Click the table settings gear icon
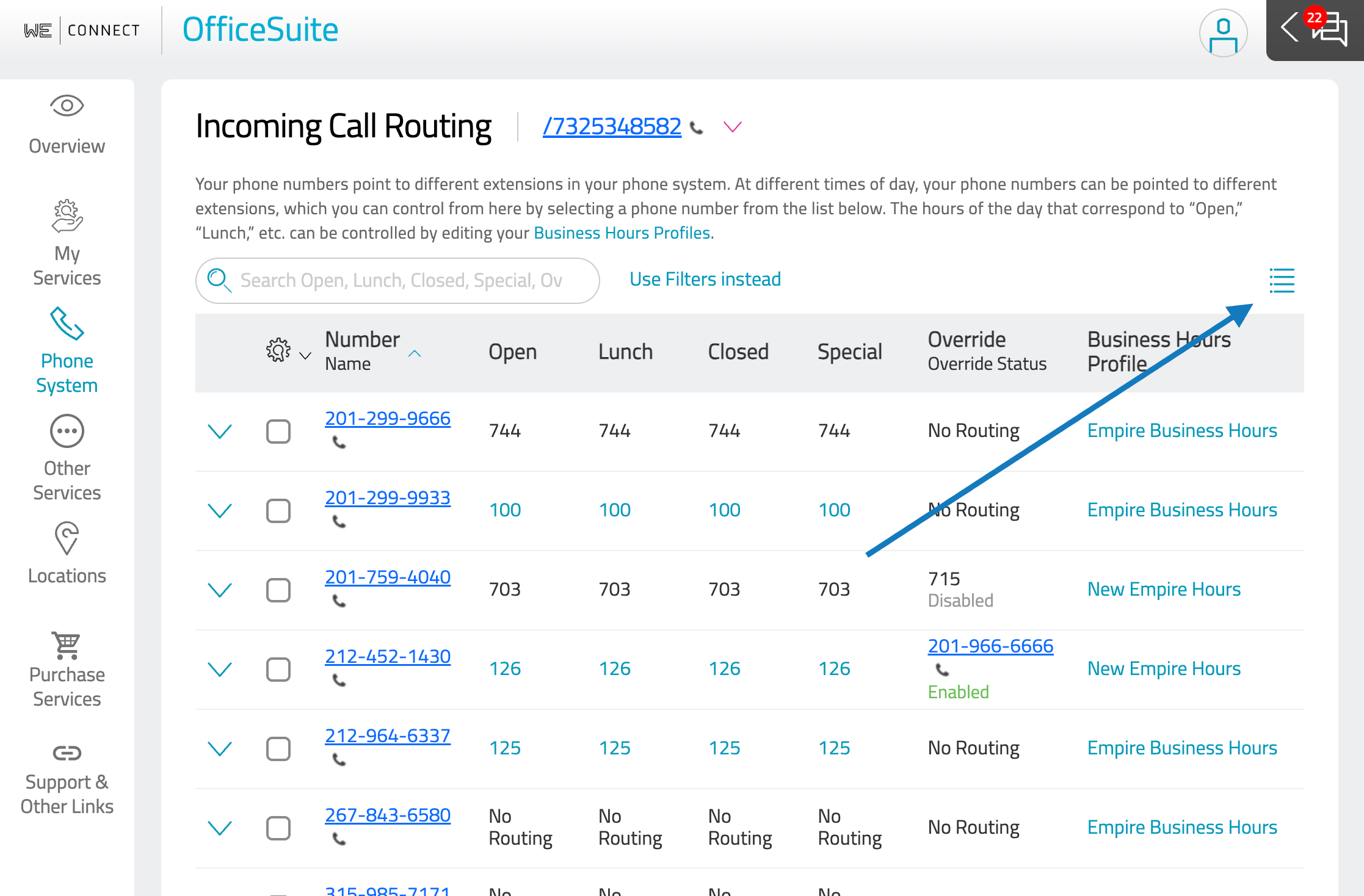This screenshot has width=1364, height=896. coord(278,350)
